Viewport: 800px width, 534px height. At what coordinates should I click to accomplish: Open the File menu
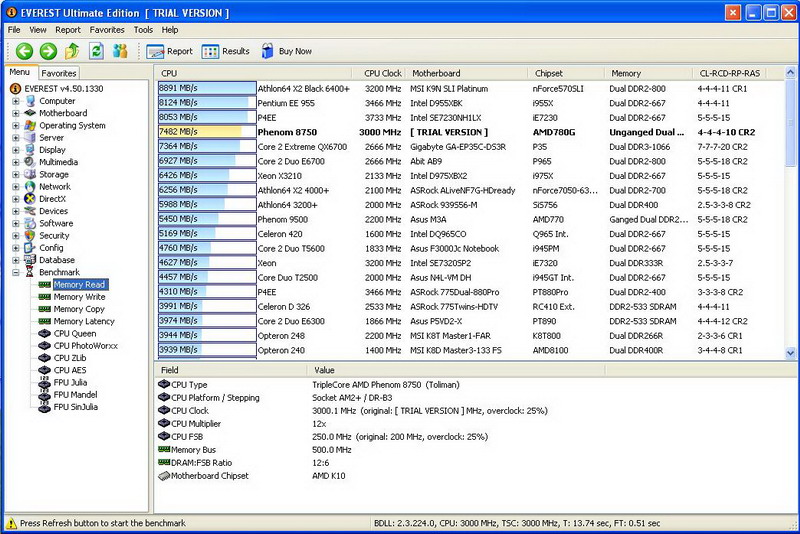14,30
